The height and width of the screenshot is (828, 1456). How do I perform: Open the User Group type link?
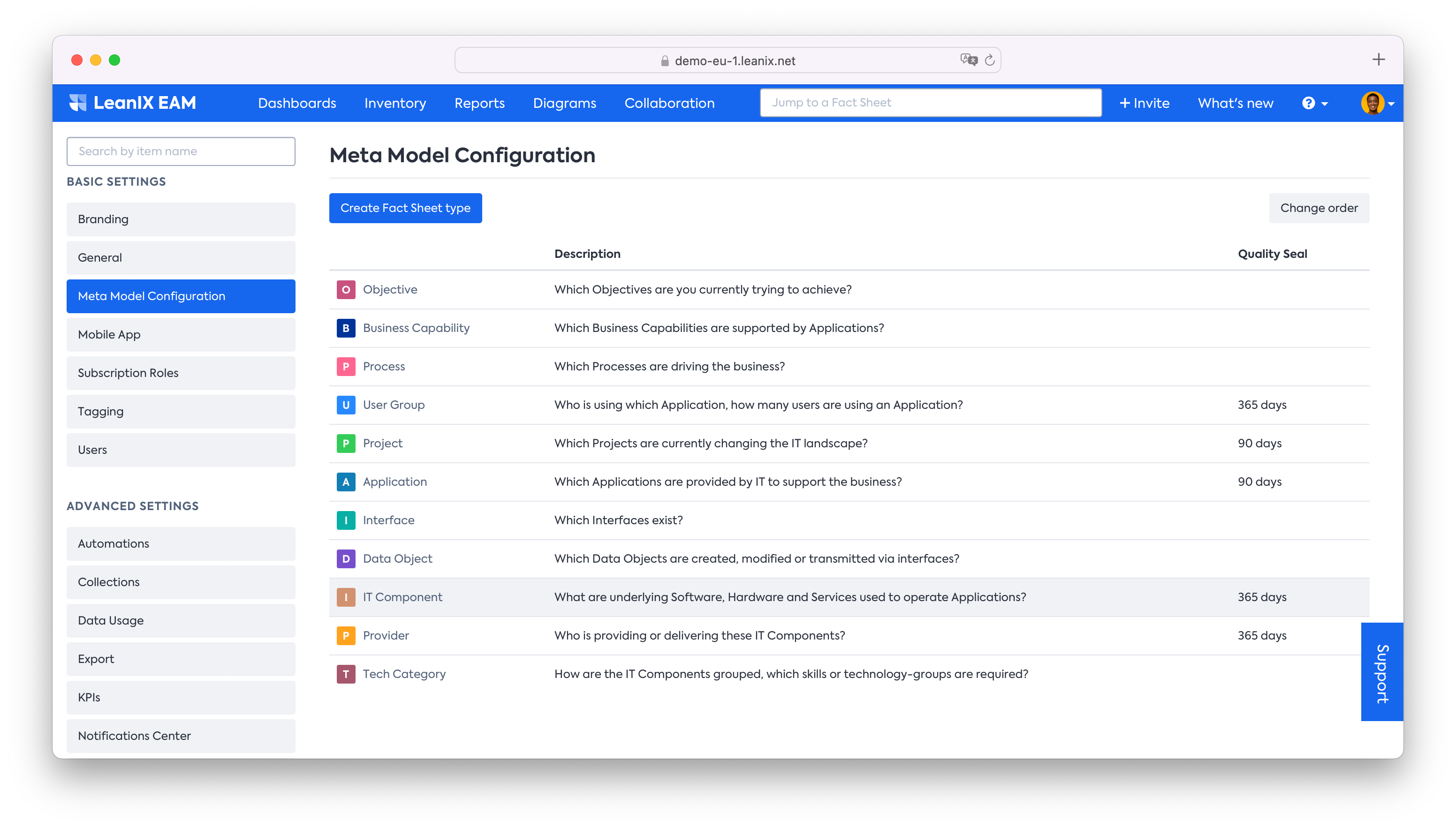394,405
